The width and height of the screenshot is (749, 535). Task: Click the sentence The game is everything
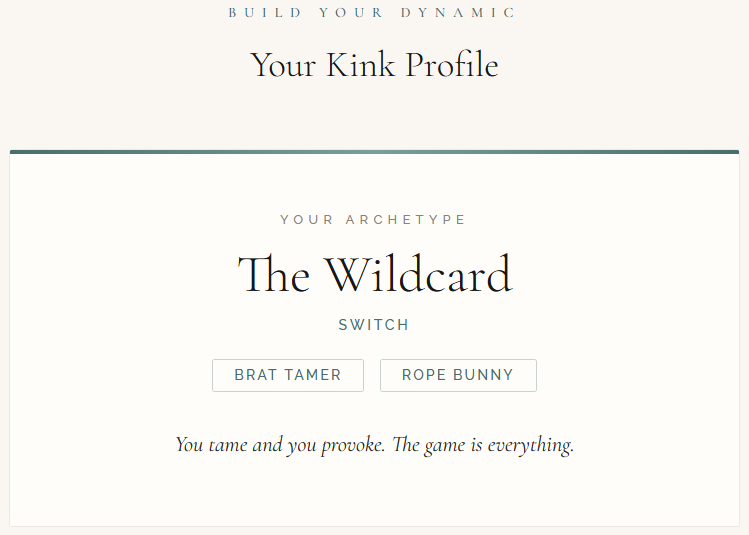tap(483, 445)
